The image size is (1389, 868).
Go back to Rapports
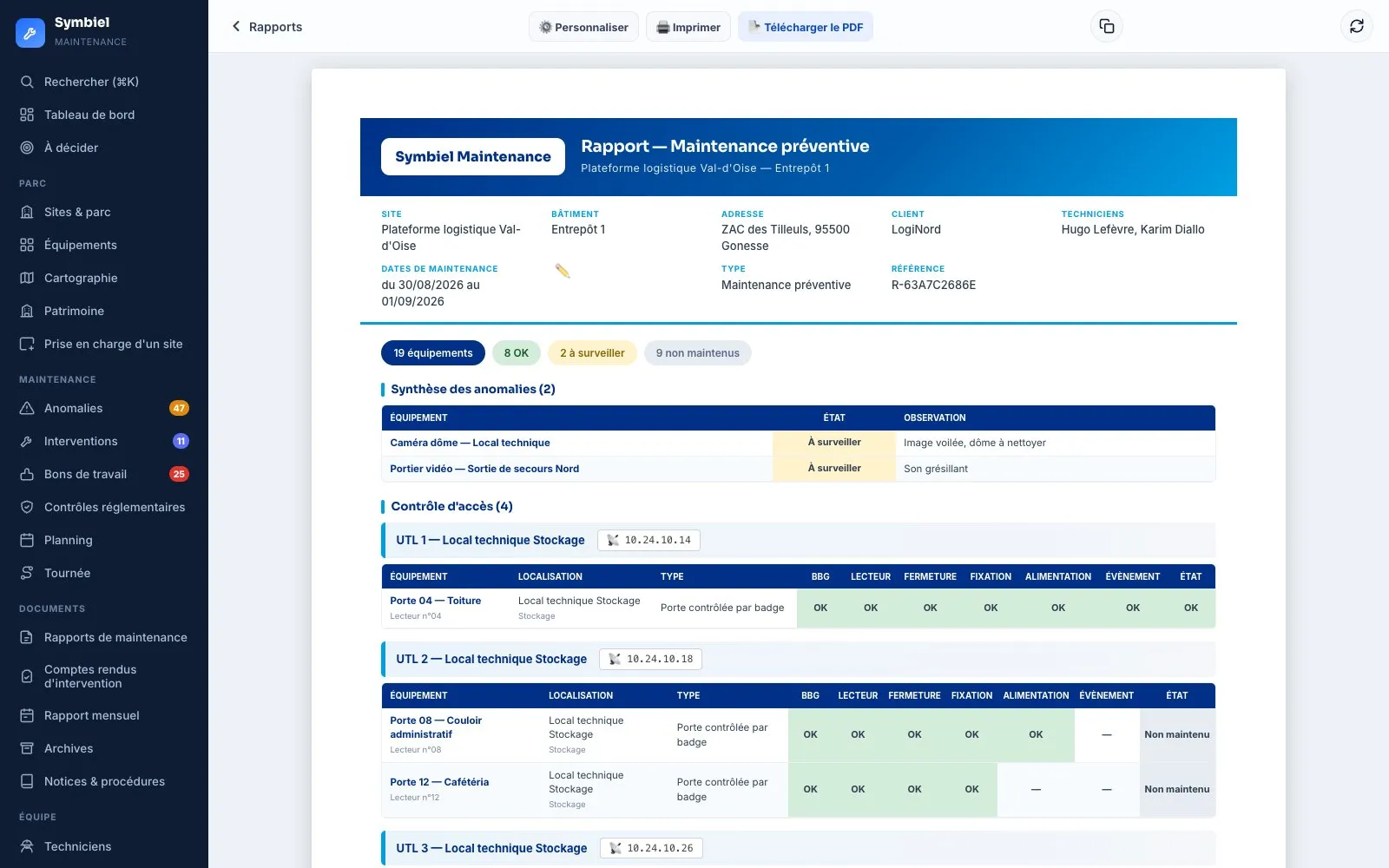click(267, 27)
